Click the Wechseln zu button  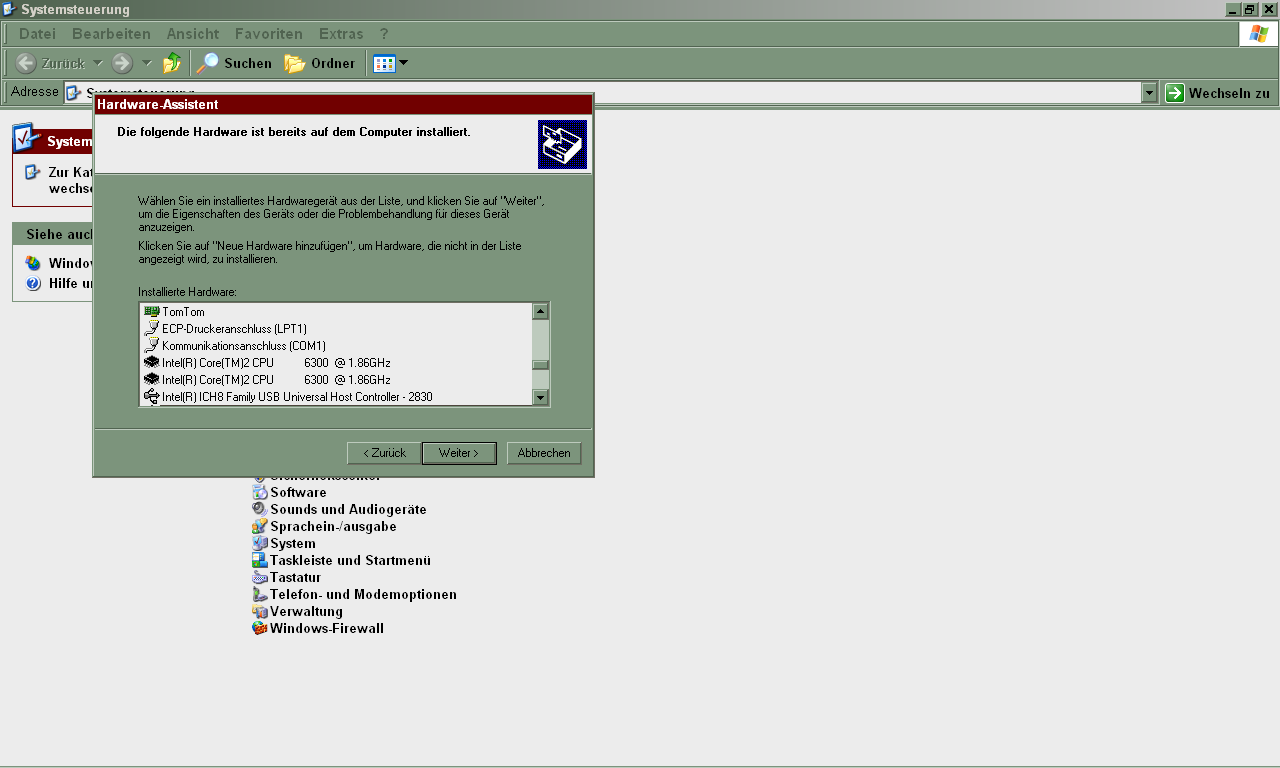pos(1219,92)
